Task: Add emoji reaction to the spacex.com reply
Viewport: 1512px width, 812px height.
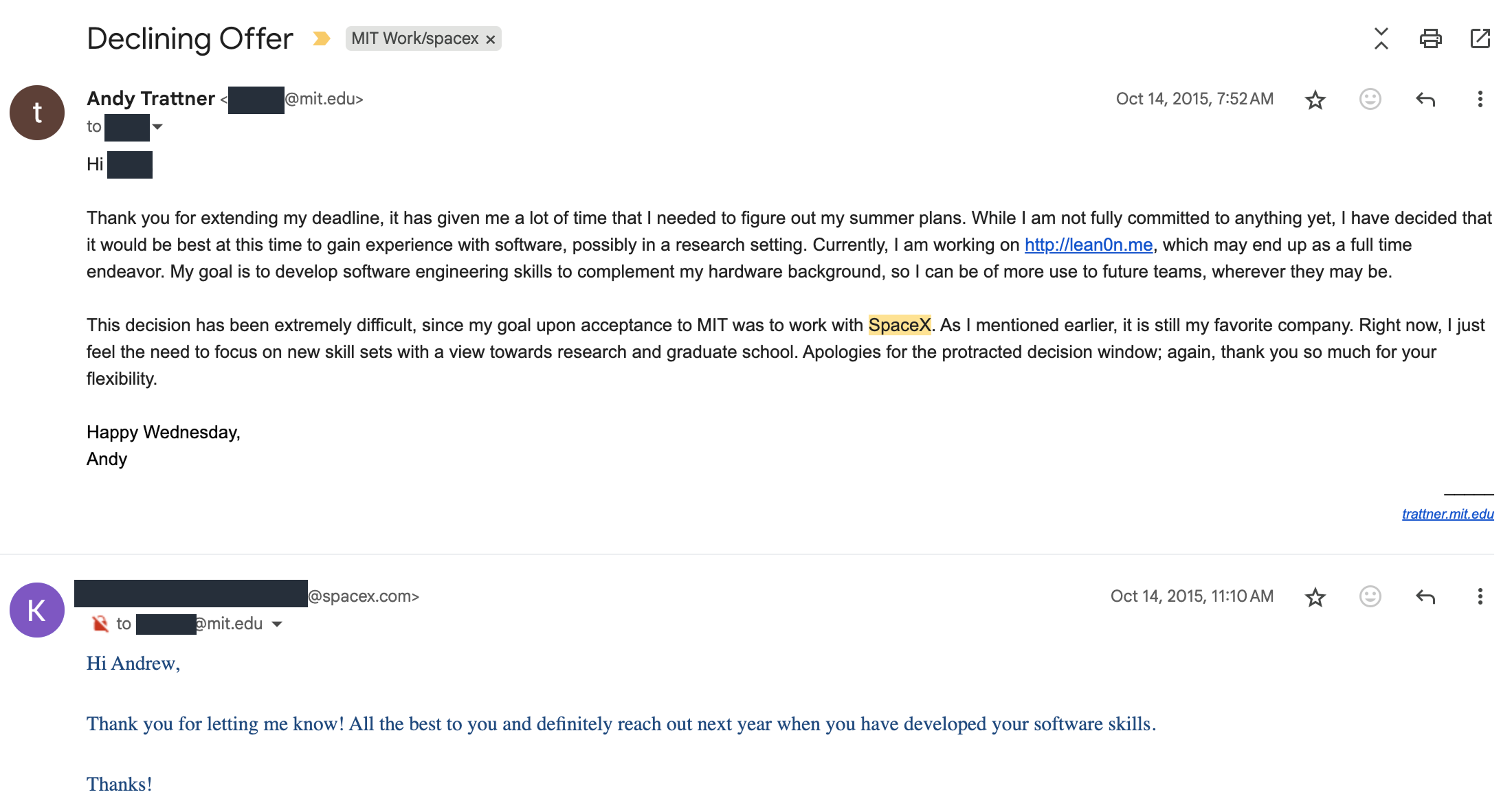Action: [x=1370, y=596]
